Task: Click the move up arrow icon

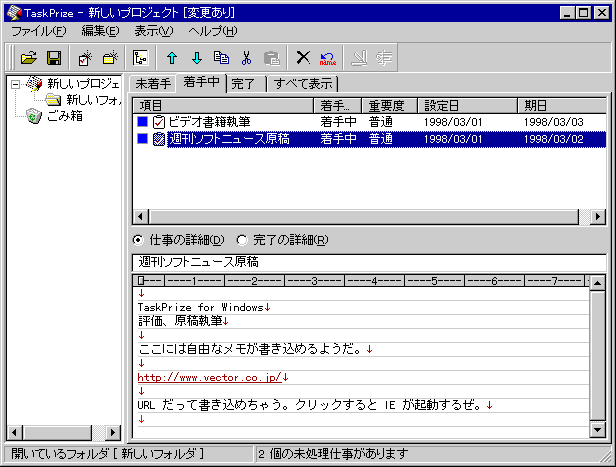Action: 172,58
